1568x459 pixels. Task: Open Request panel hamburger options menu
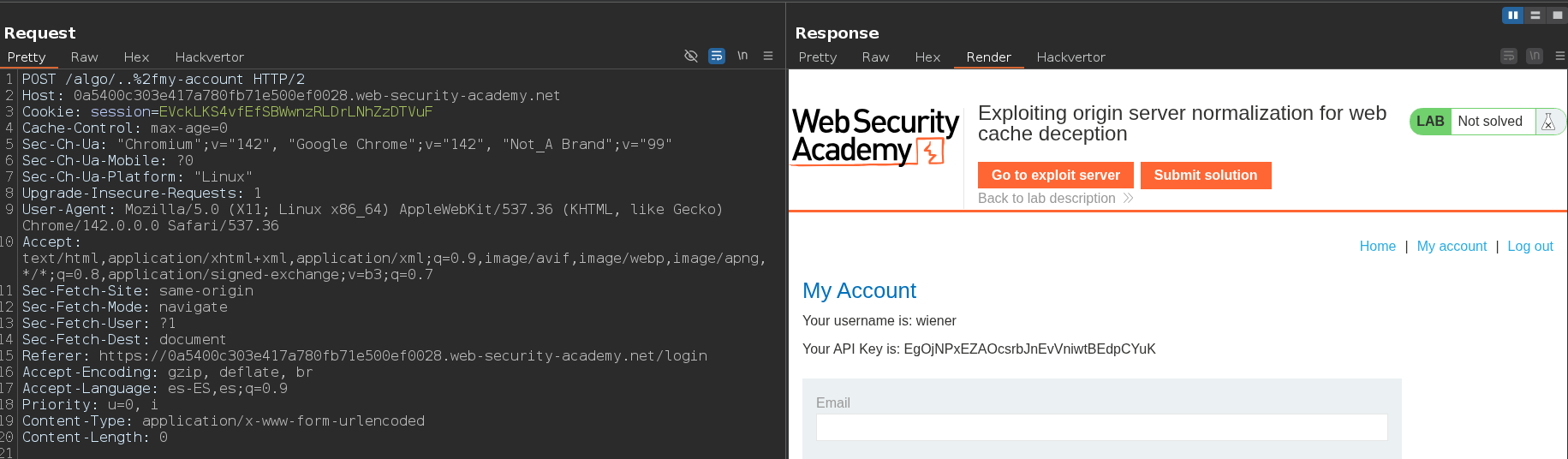pos(768,56)
